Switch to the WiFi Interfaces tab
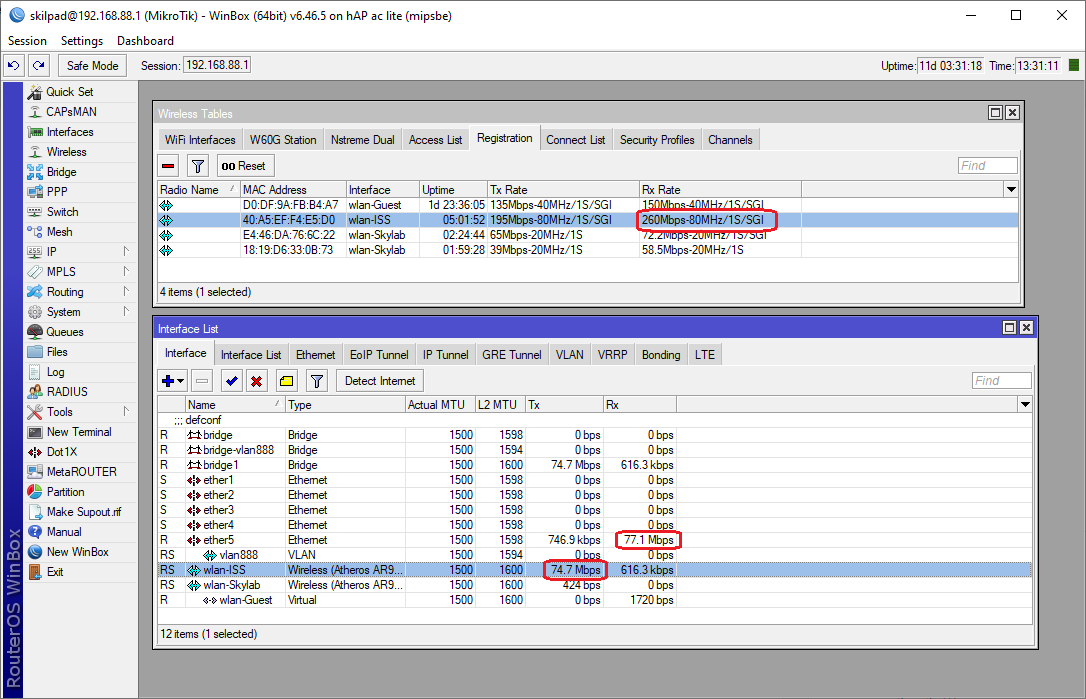 coord(200,140)
